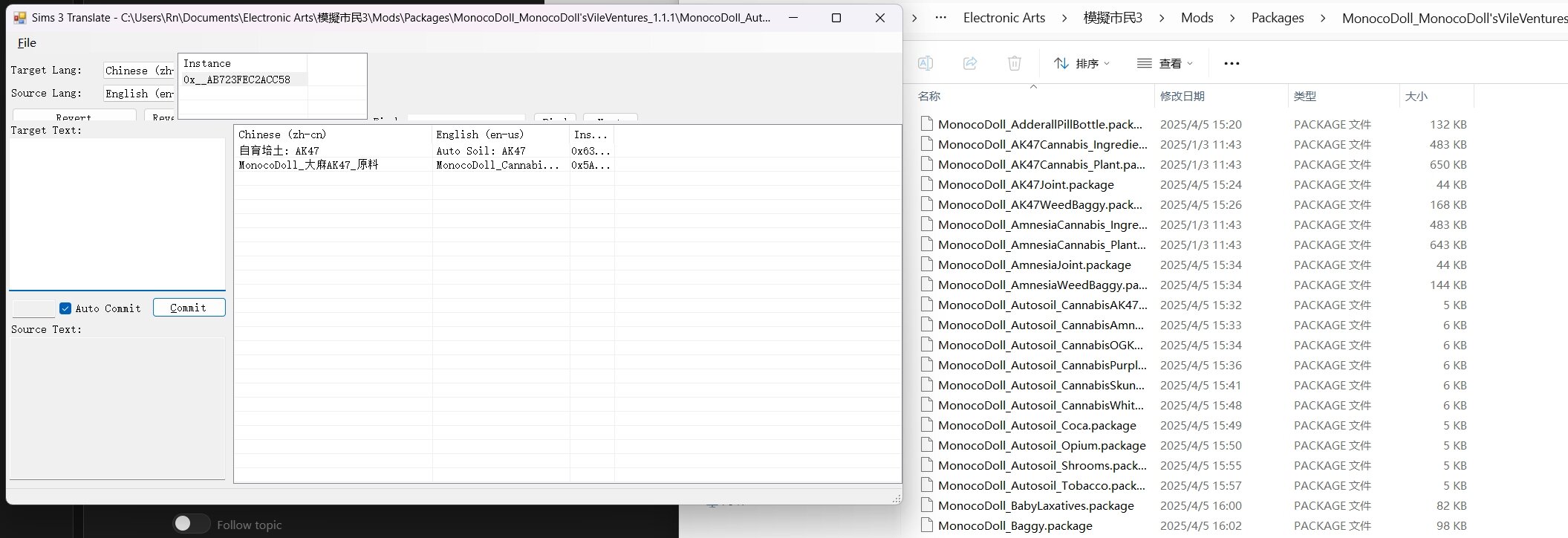Expand breadcrumb chevron after 模擬市民3
1568x538 pixels.
point(1162,18)
